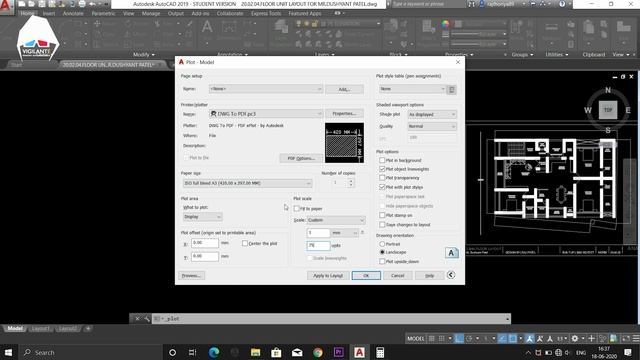The height and width of the screenshot is (360, 640).
Task: Open status bar customization hamburger icon
Action: [x=636, y=338]
